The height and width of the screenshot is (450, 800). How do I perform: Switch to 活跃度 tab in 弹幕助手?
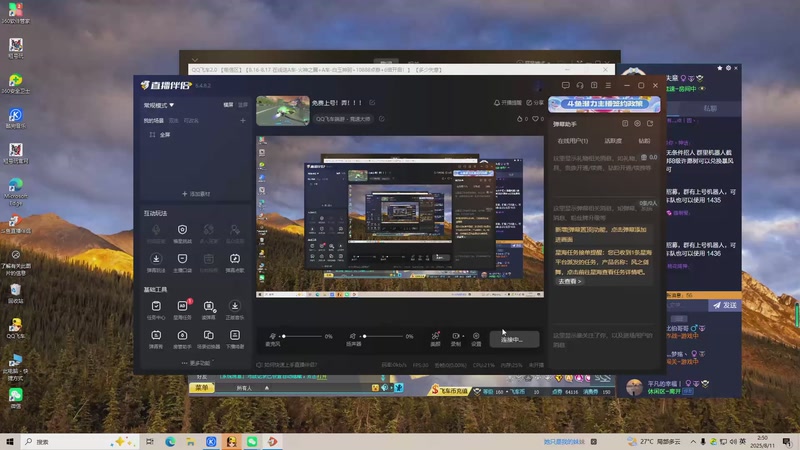(x=613, y=141)
